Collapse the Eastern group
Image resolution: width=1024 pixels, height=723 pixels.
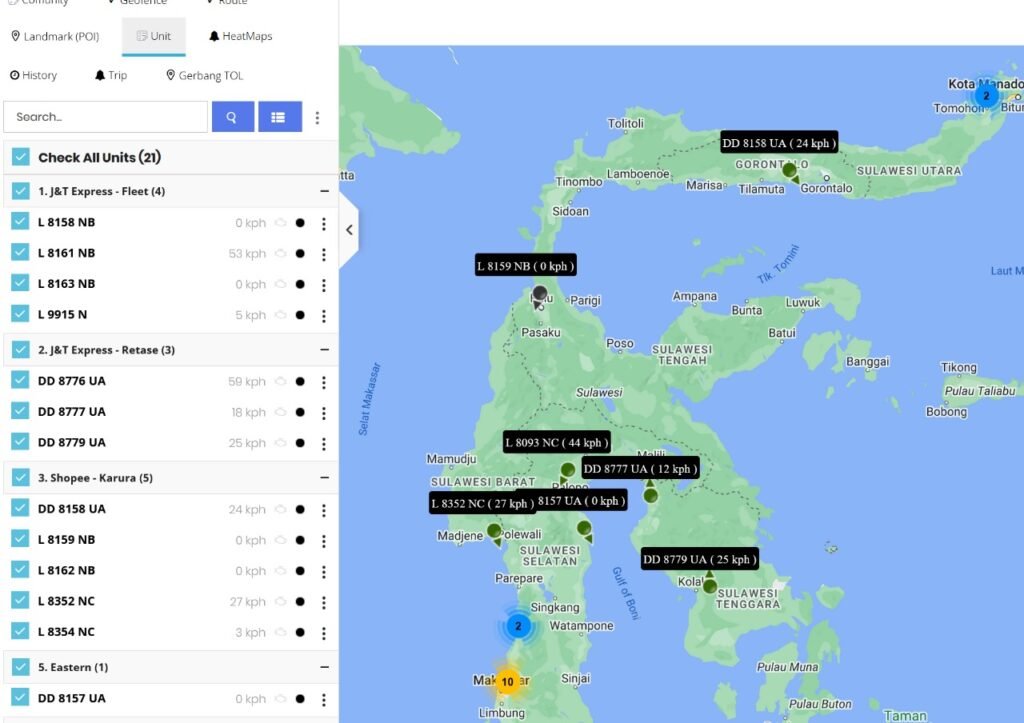[x=325, y=667]
